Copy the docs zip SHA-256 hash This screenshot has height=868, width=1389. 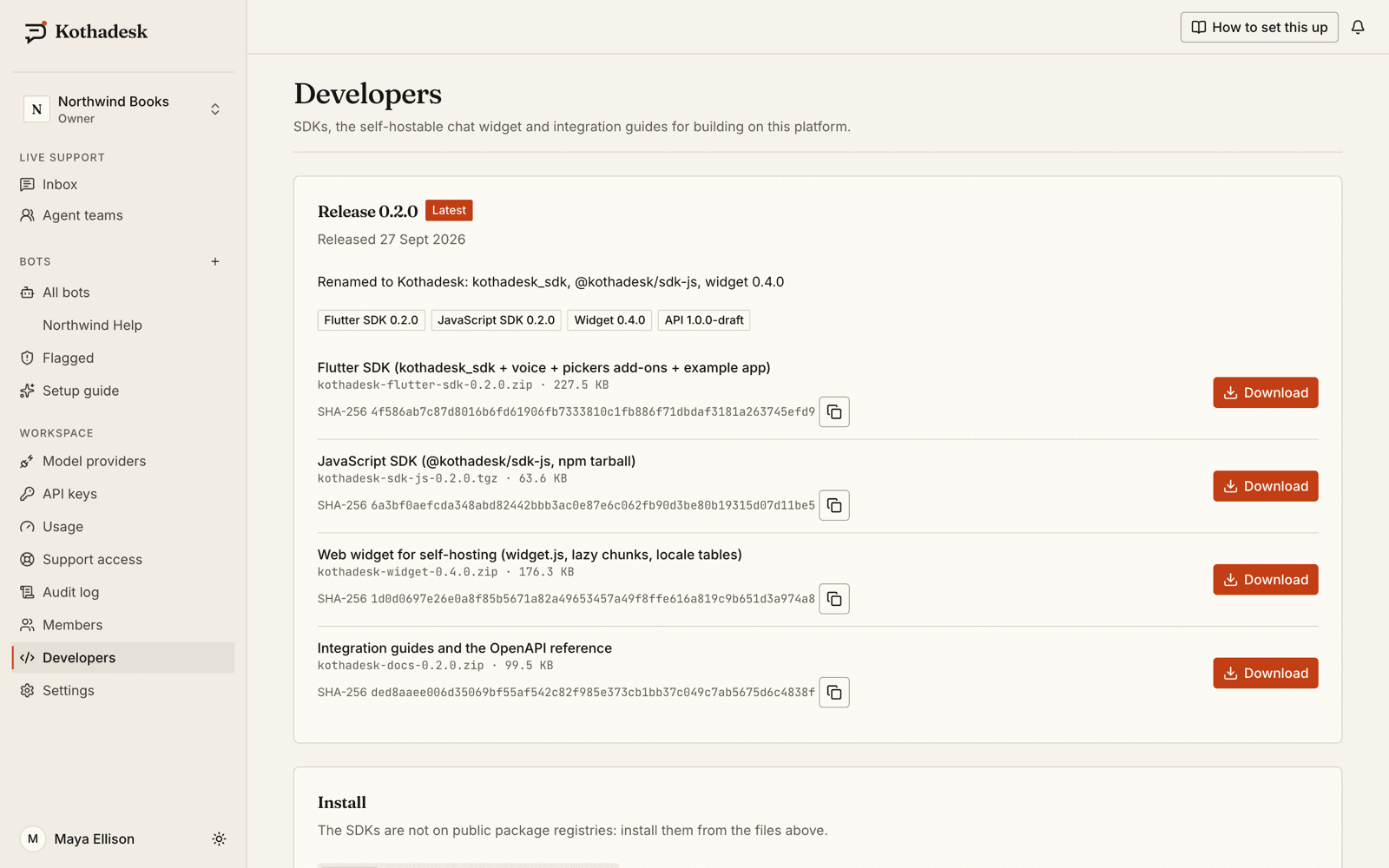coord(834,693)
